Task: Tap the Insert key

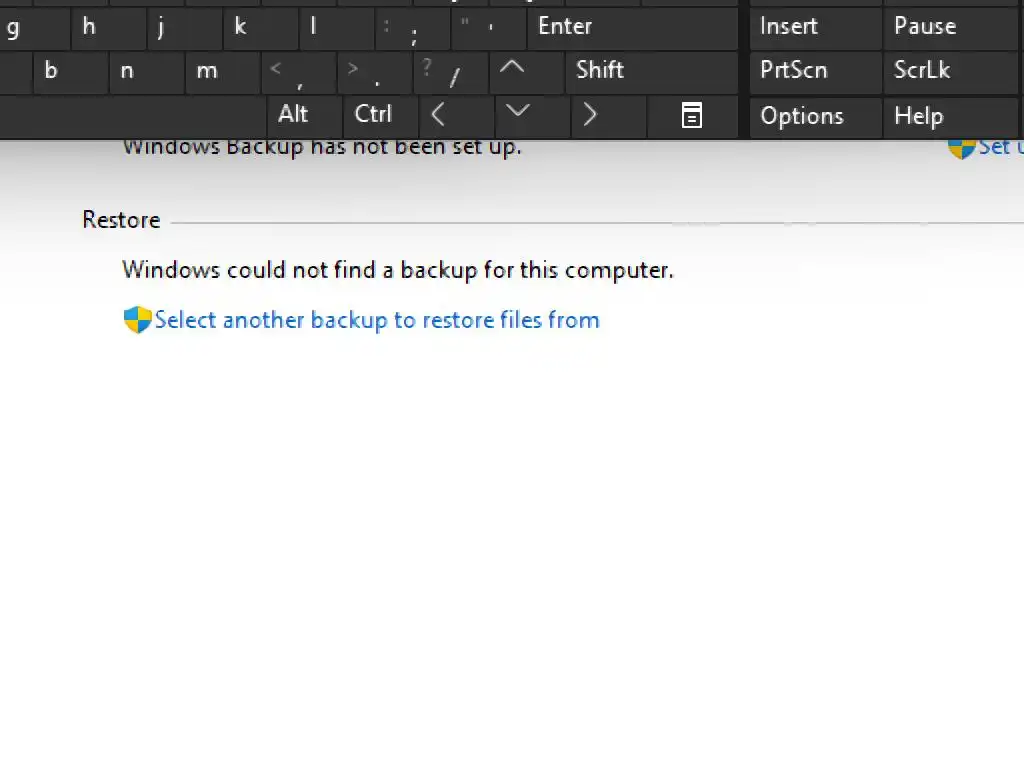Action: pos(816,28)
